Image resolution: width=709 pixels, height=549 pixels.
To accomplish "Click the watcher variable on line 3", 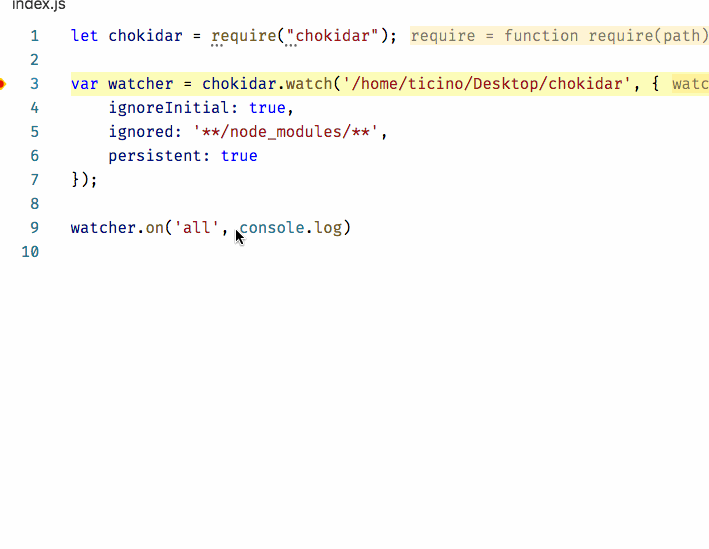I will pos(141,84).
